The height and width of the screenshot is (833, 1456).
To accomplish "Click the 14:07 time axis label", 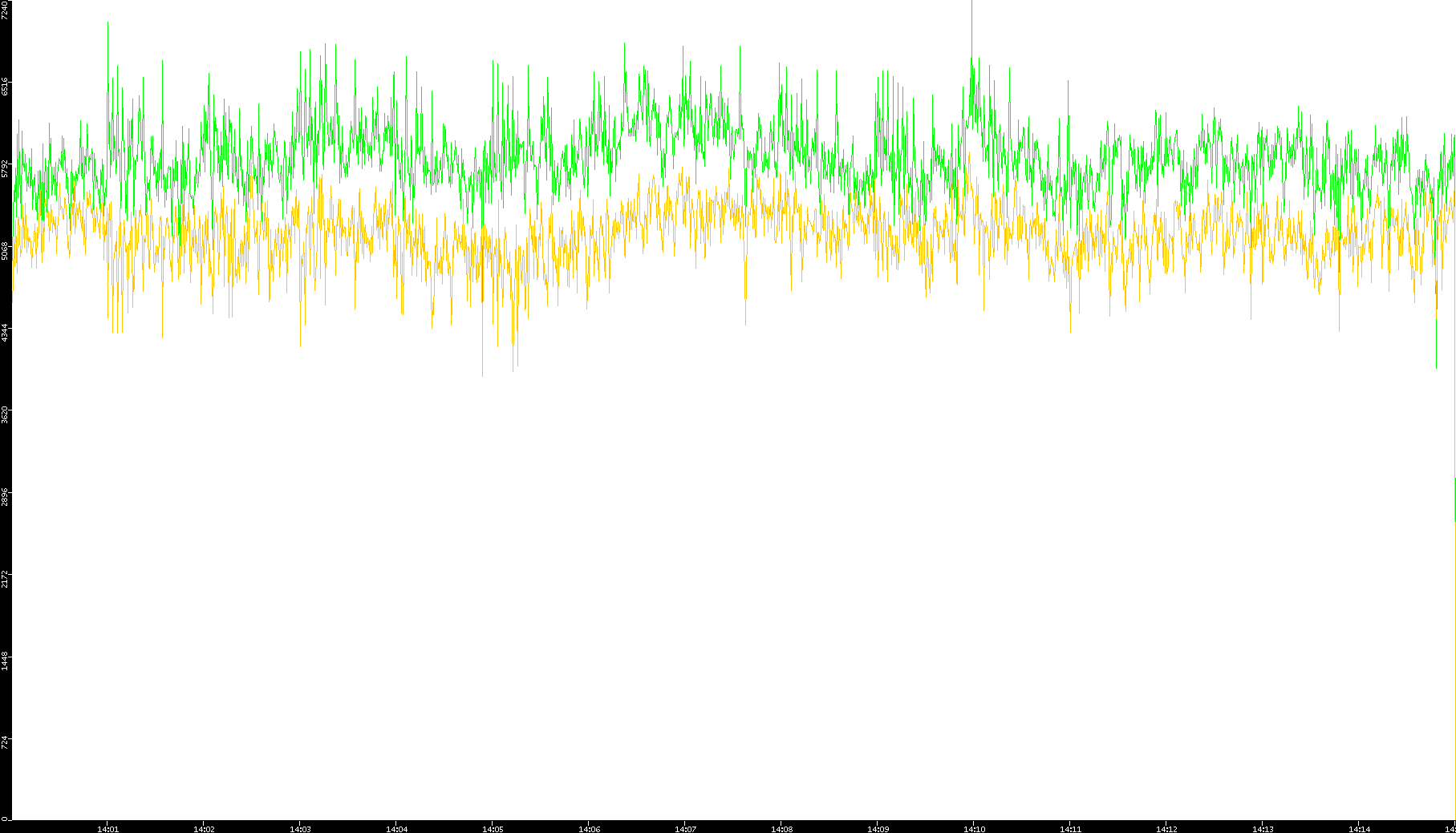I will (x=686, y=829).
